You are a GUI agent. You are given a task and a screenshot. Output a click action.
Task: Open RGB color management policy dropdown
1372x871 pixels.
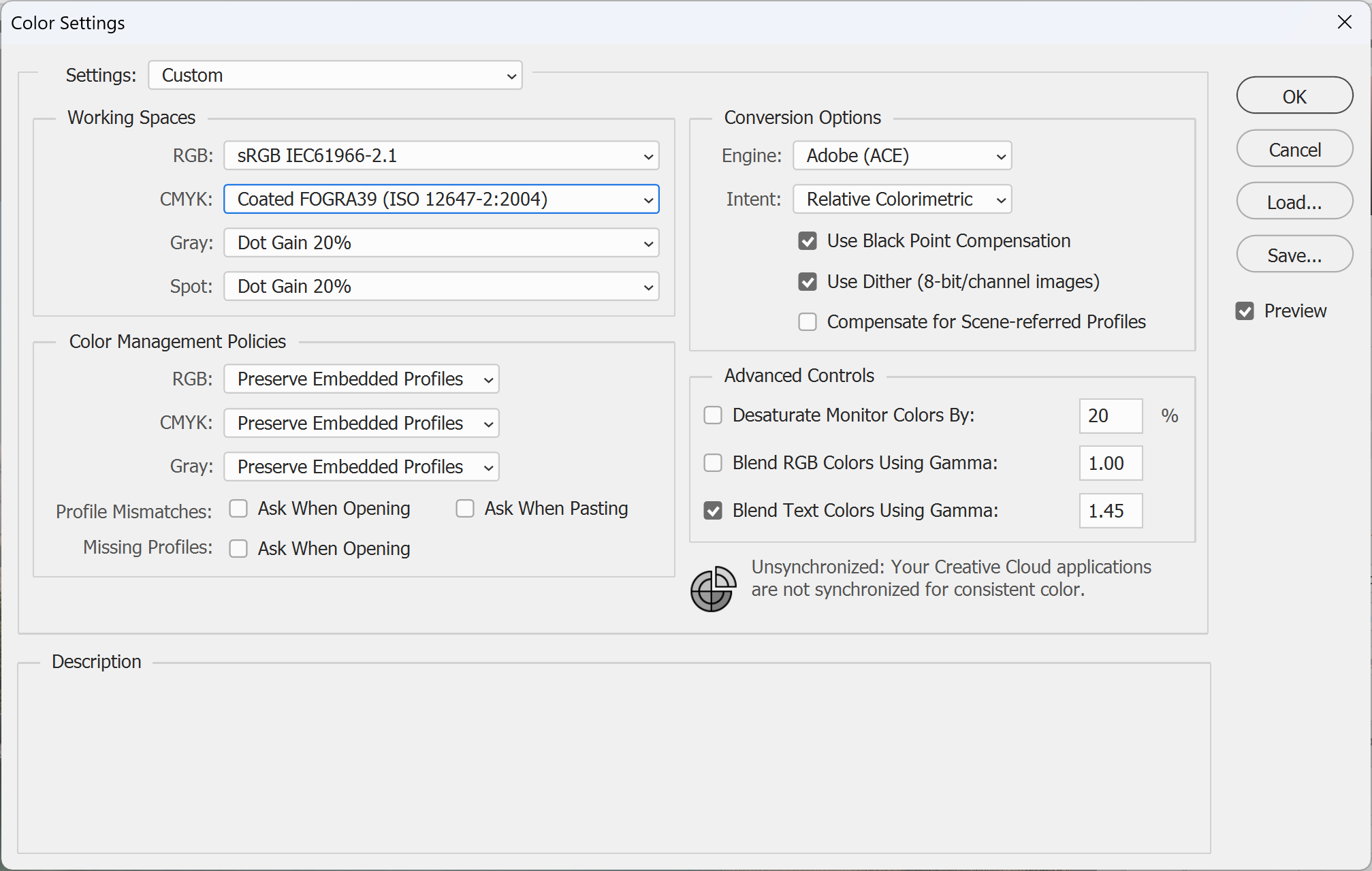362,379
